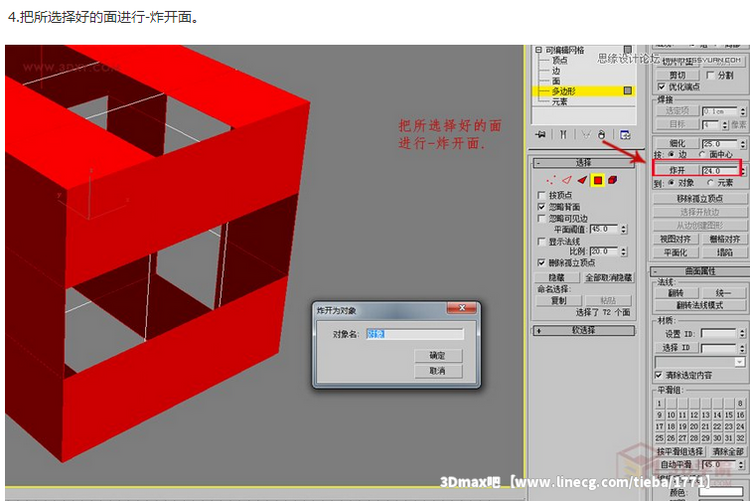Click 全部取消隐藏 button
Image resolution: width=750 pixels, height=501 pixels.
[x=608, y=277]
